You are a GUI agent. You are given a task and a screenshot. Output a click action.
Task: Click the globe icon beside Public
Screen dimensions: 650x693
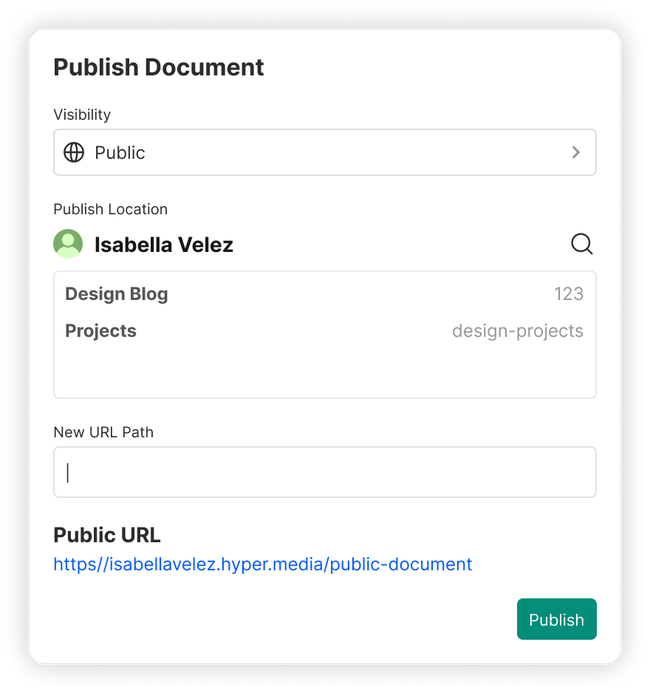pyautogui.click(x=74, y=152)
